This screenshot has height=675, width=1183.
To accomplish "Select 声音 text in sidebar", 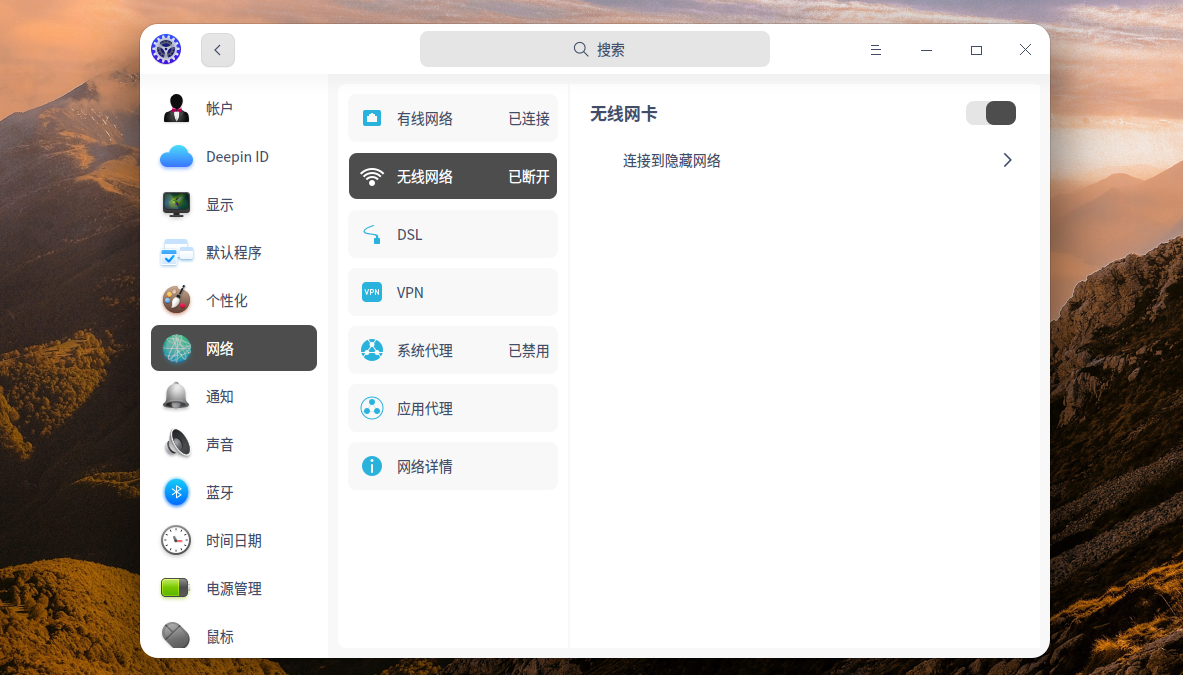I will click(220, 444).
